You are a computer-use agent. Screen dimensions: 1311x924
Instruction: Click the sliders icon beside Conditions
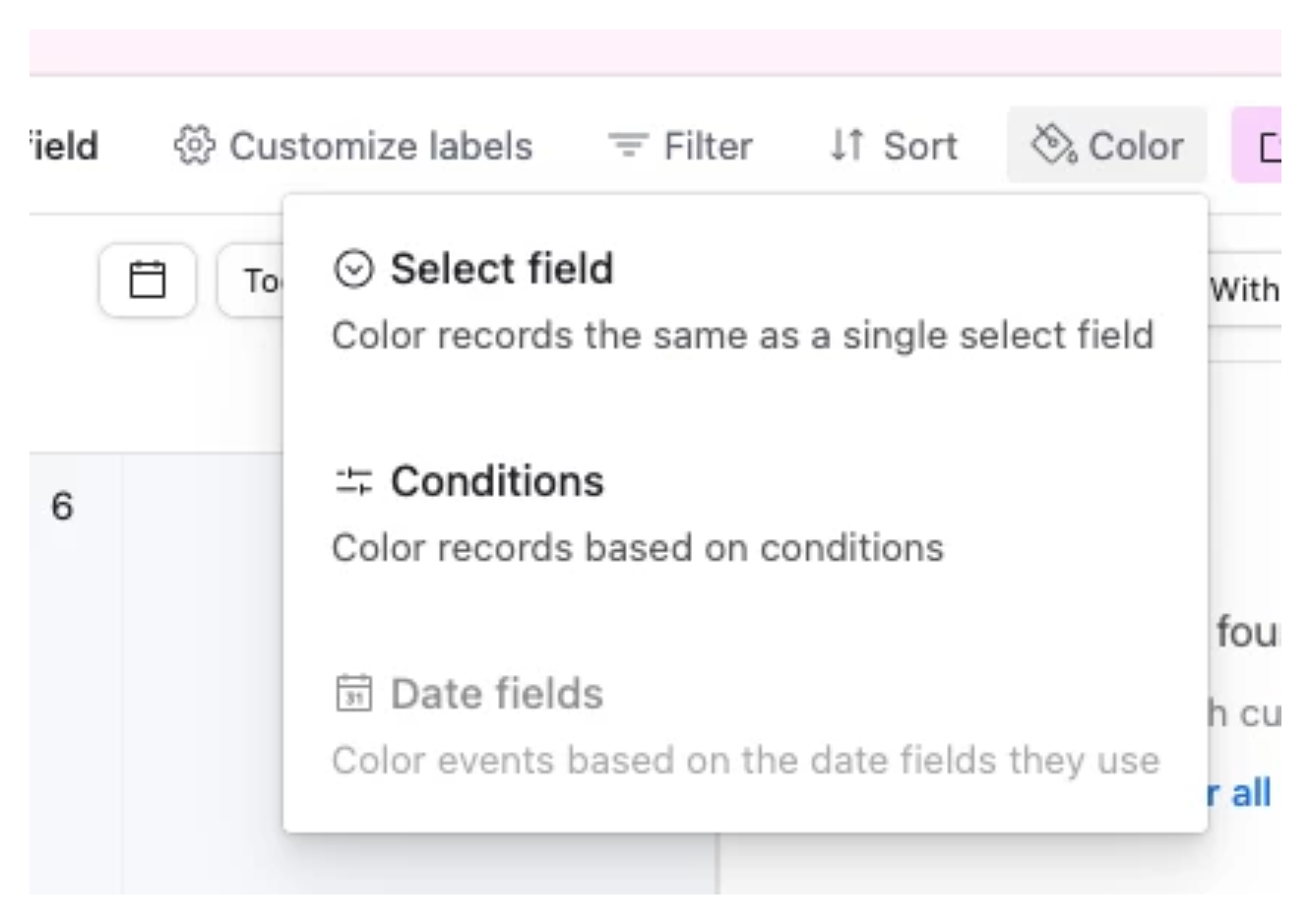(x=355, y=481)
